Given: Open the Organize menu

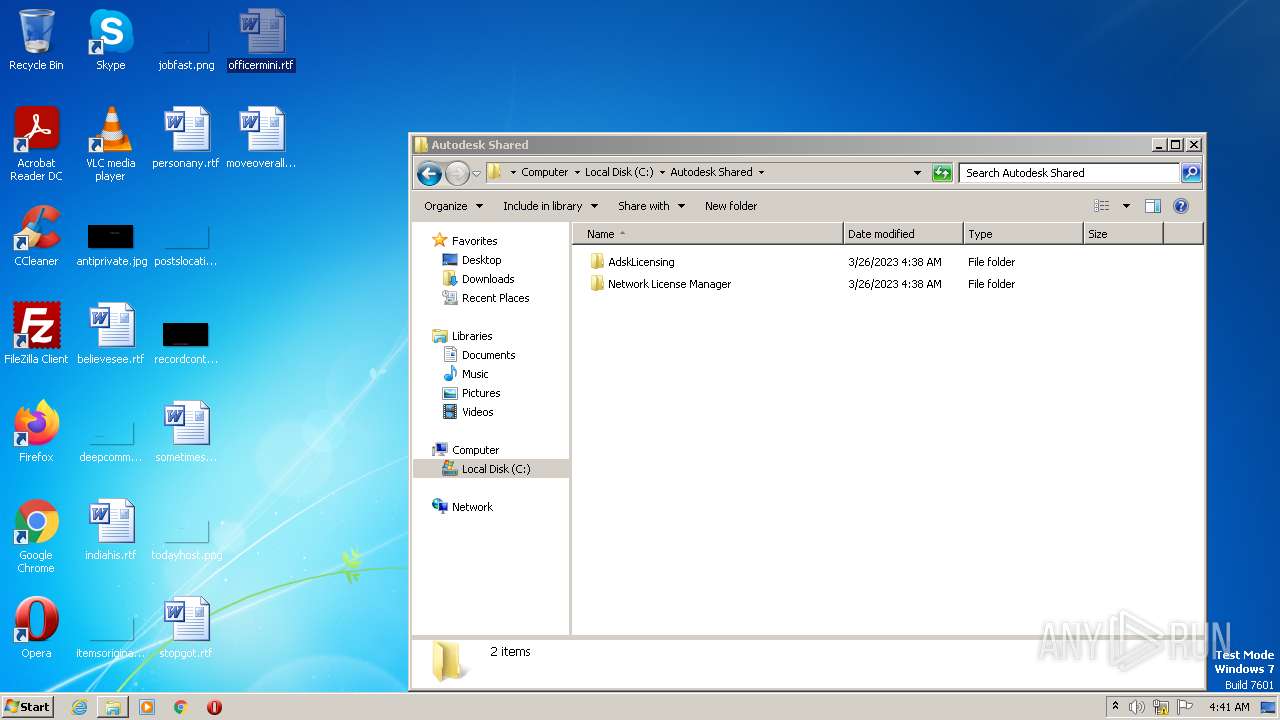Looking at the screenshot, I should tap(453, 206).
